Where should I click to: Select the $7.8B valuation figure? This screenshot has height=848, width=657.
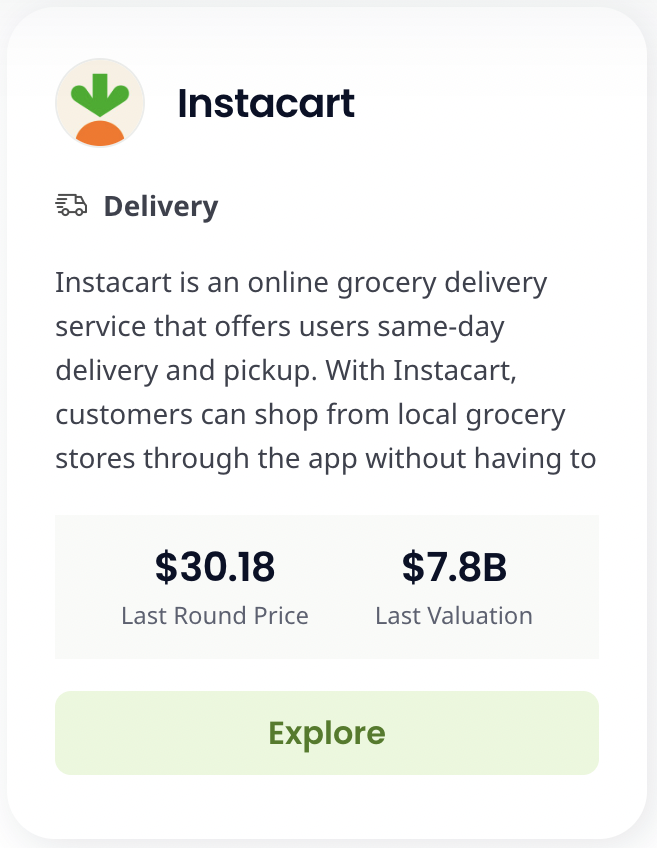454,567
